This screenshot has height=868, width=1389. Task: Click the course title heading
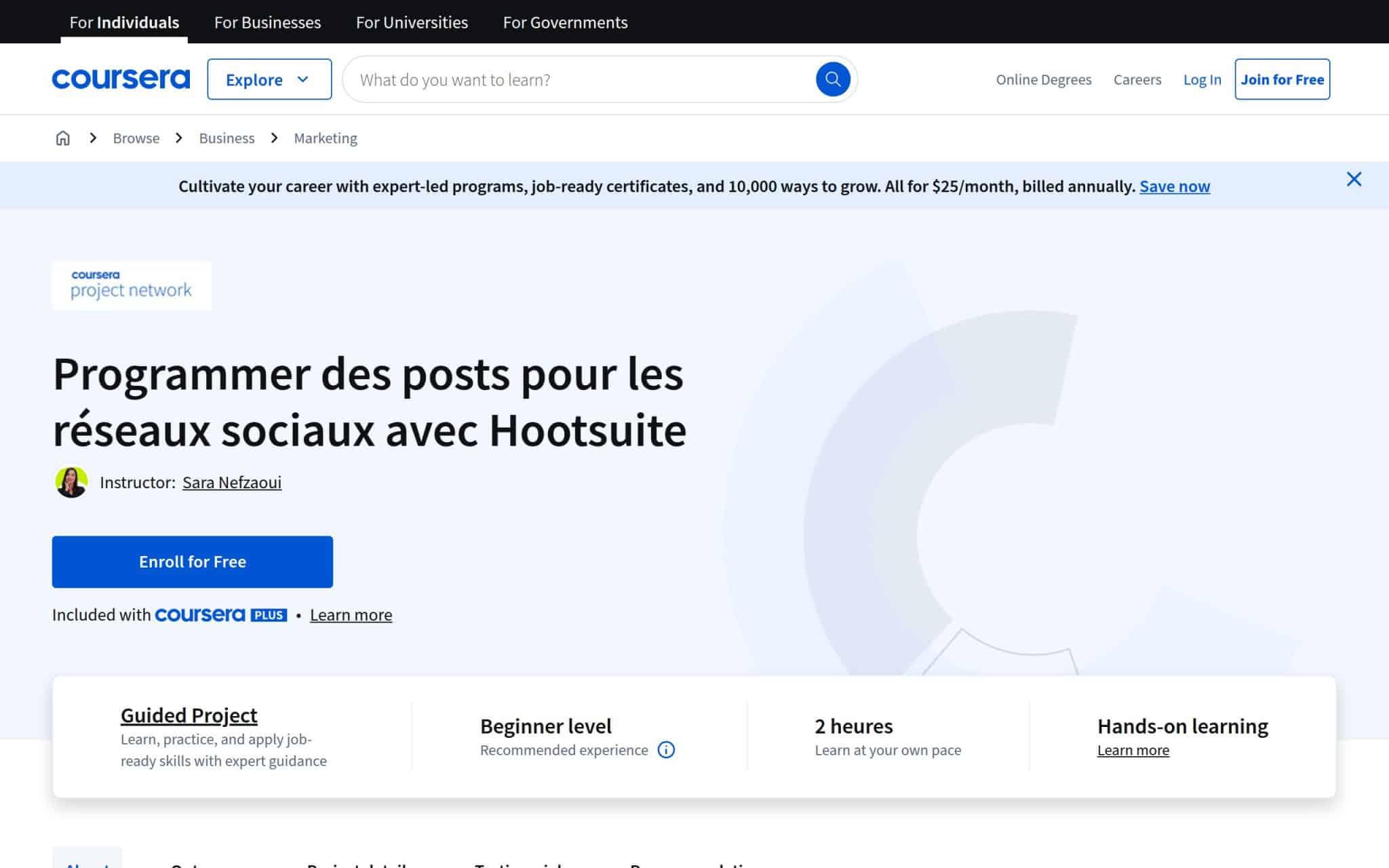(370, 401)
